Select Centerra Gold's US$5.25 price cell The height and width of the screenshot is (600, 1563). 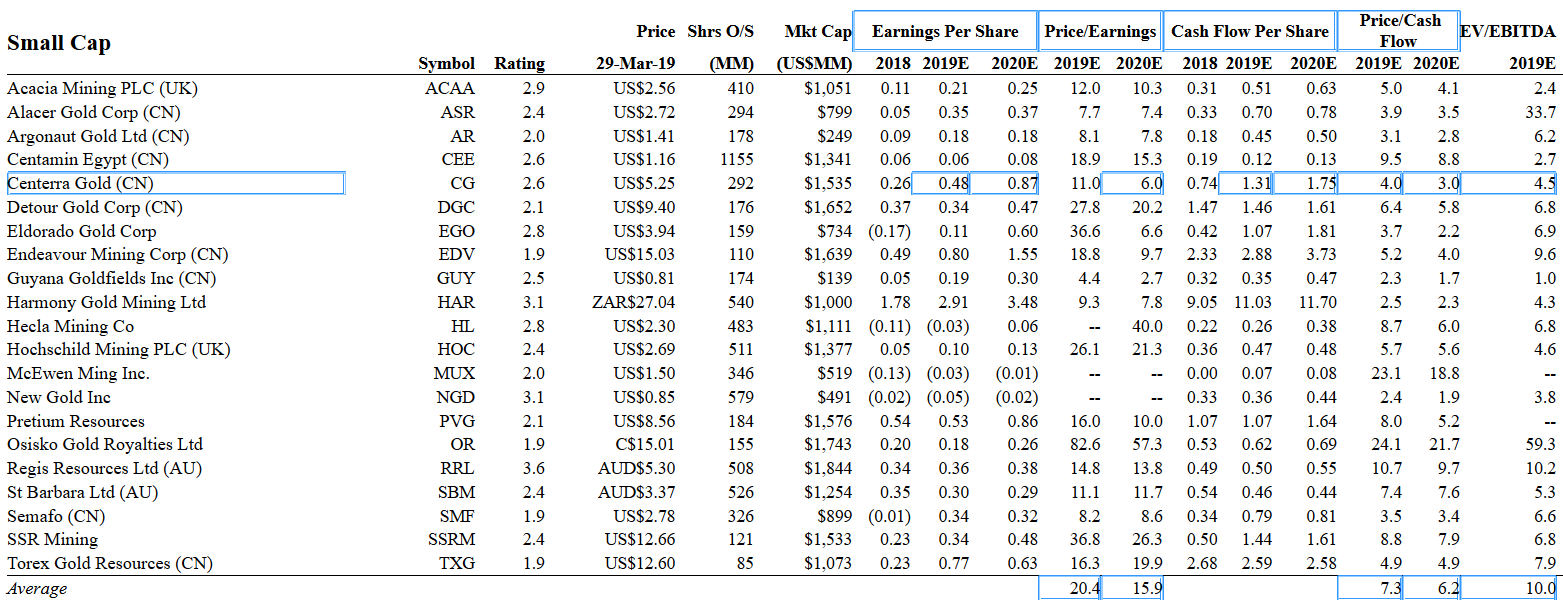[x=644, y=183]
